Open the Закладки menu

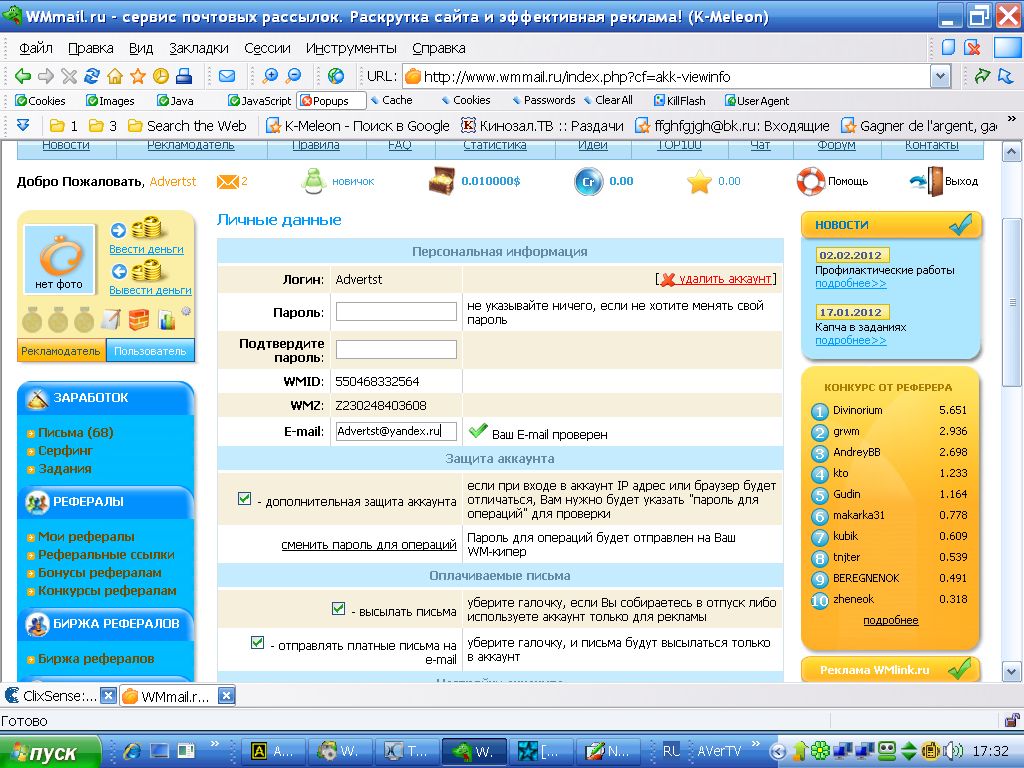tap(199, 48)
